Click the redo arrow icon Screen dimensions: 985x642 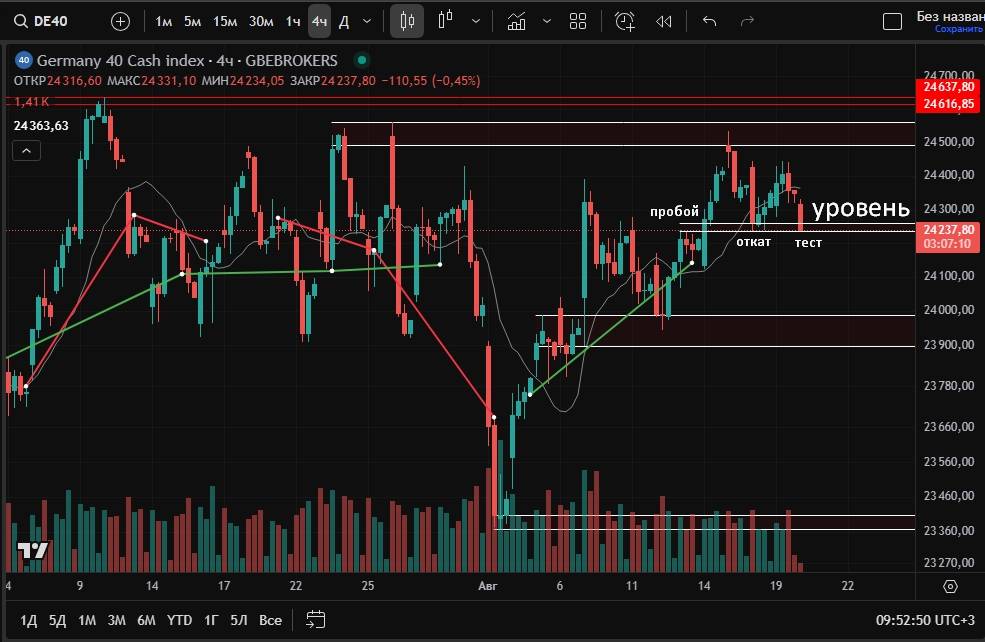[747, 21]
